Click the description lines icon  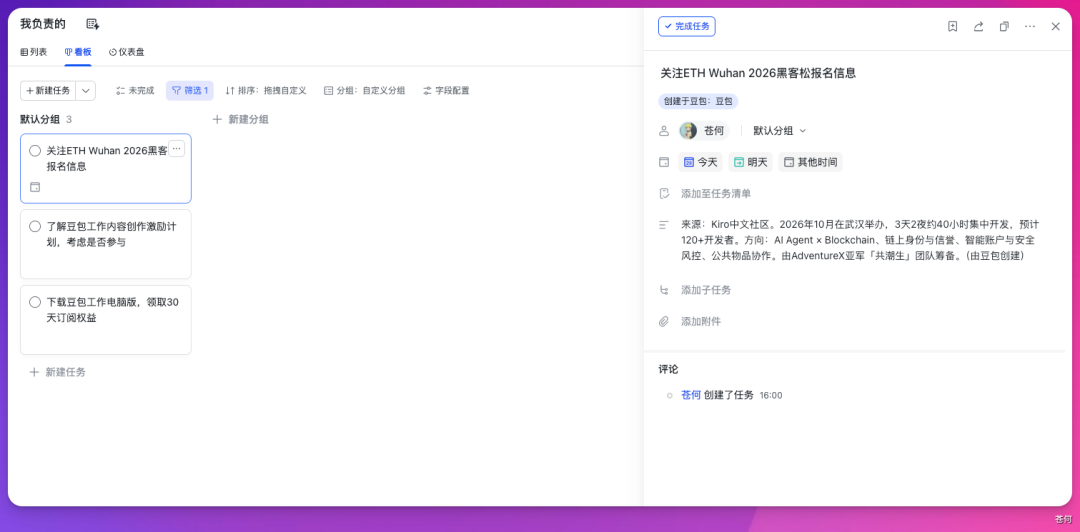(x=664, y=225)
